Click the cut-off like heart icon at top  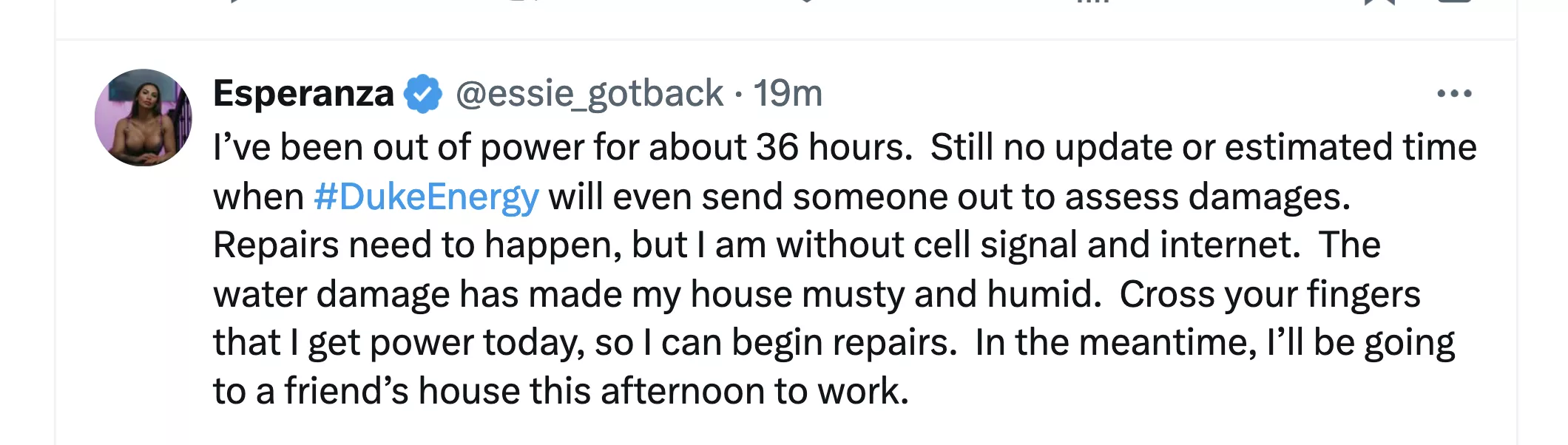point(808,1)
